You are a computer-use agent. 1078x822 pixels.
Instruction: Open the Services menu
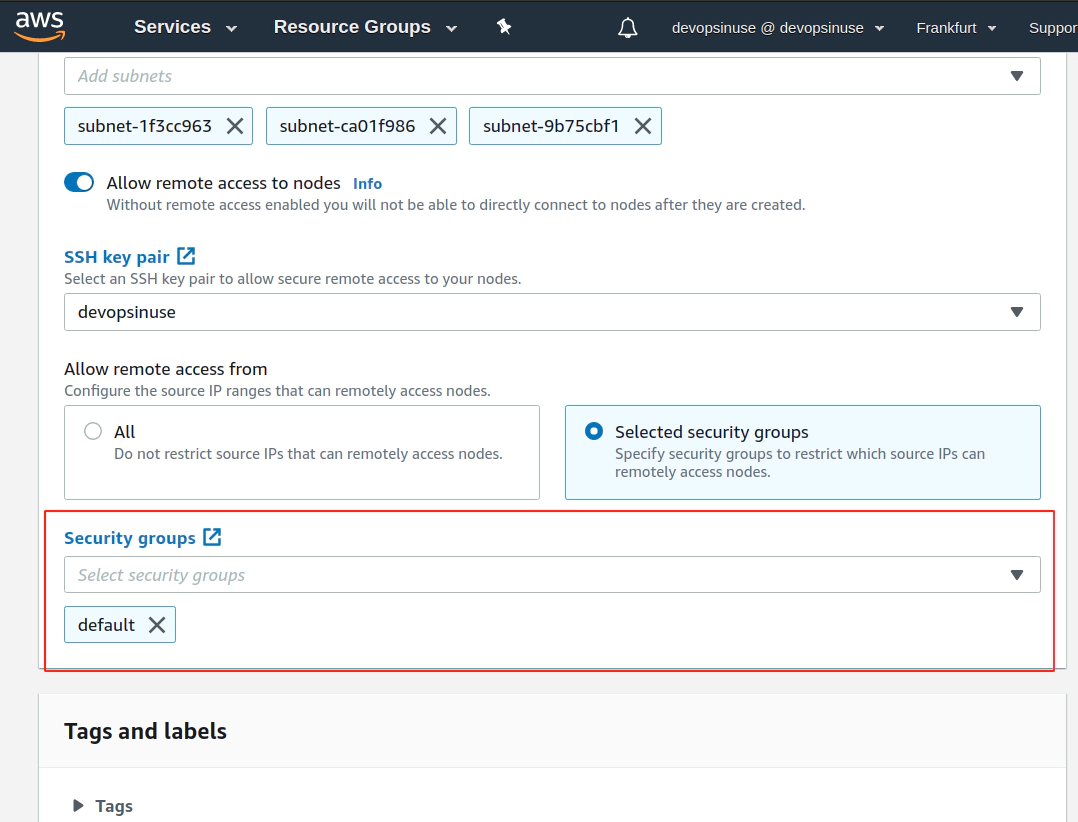[x=185, y=27]
